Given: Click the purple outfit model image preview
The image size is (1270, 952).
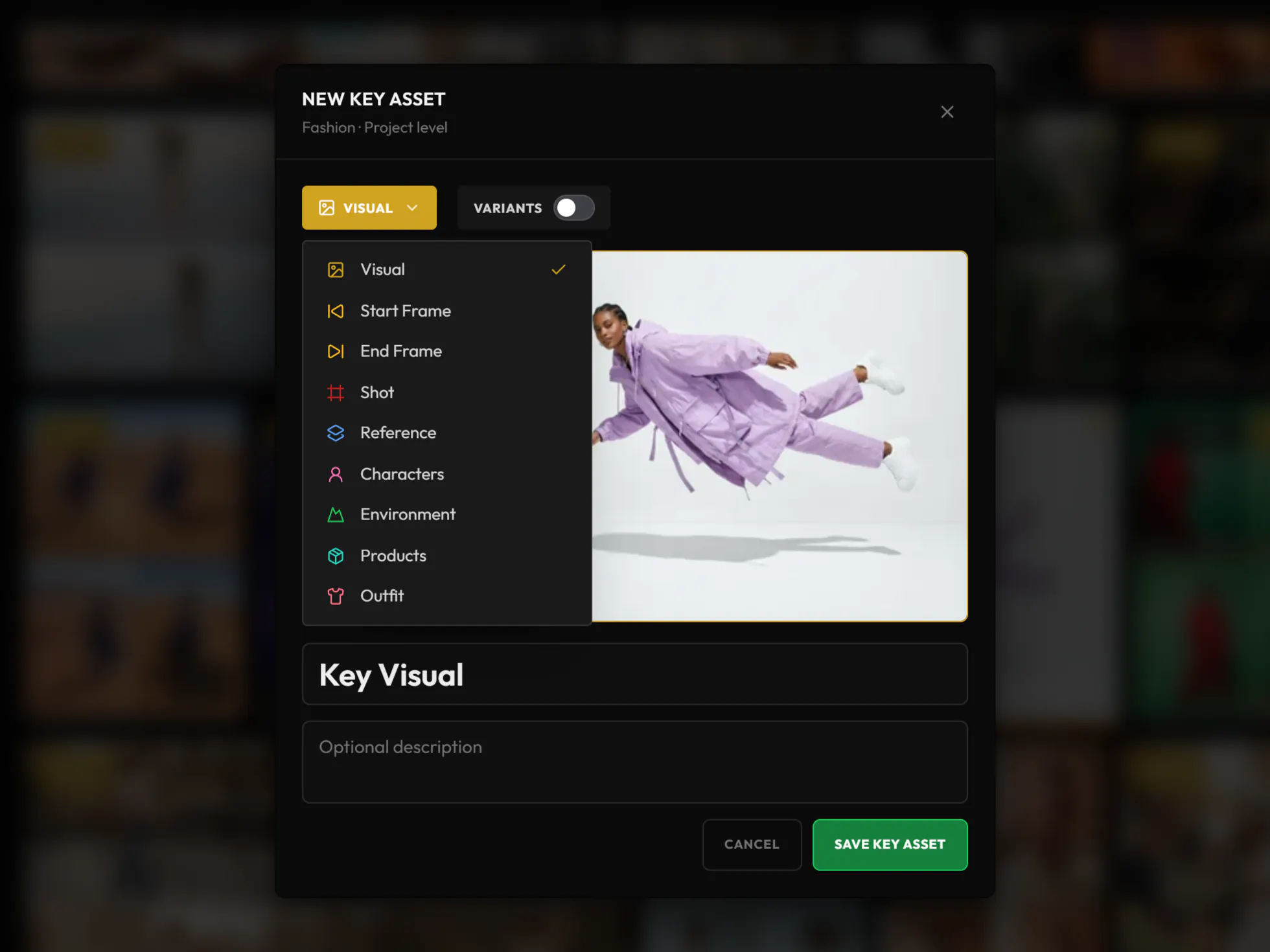Looking at the screenshot, I should coord(779,436).
